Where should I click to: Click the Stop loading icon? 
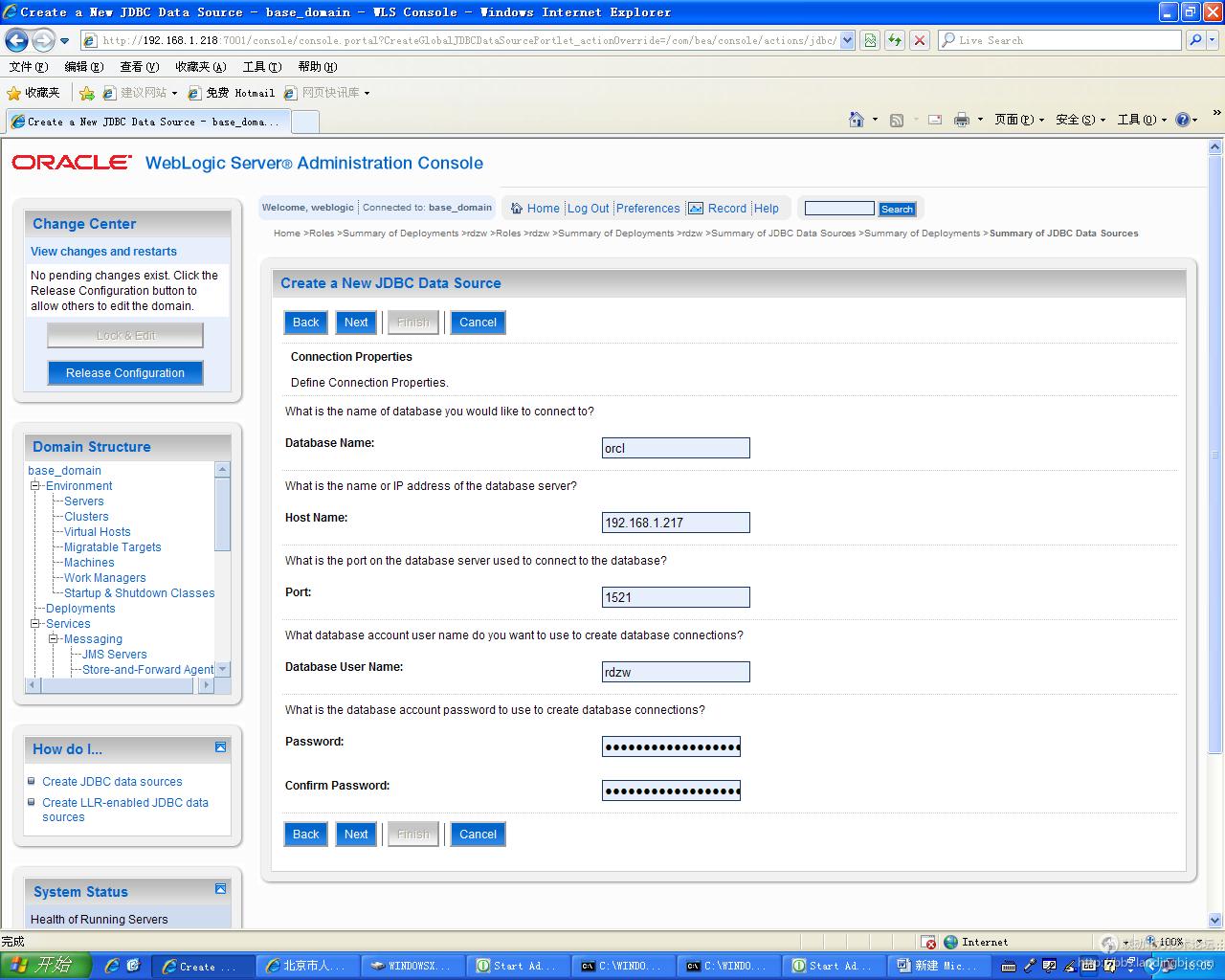[919, 40]
